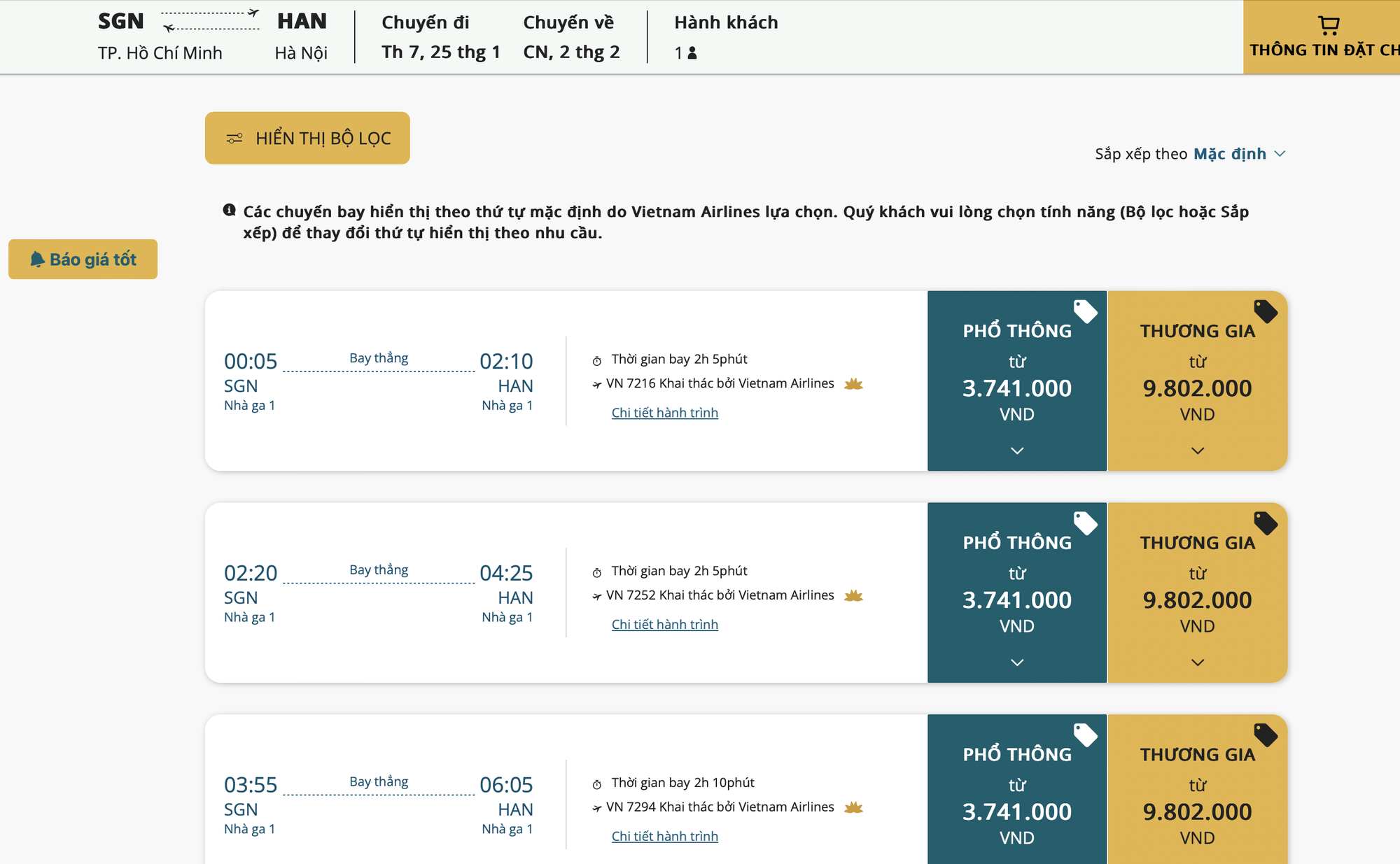
Task: Click the lotus logo for flight VN 7216
Action: pyautogui.click(x=853, y=383)
